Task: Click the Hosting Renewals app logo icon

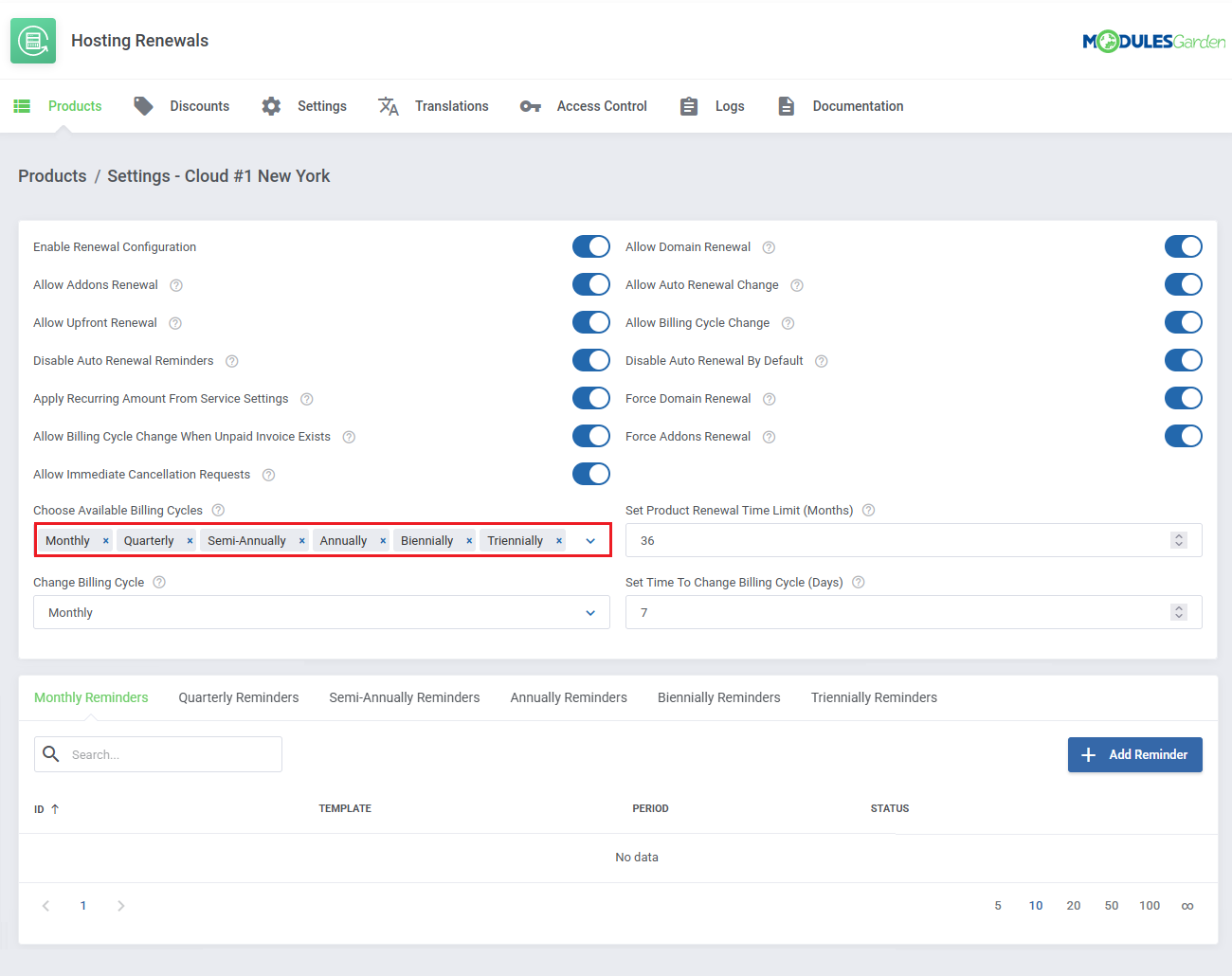Action: (x=33, y=41)
